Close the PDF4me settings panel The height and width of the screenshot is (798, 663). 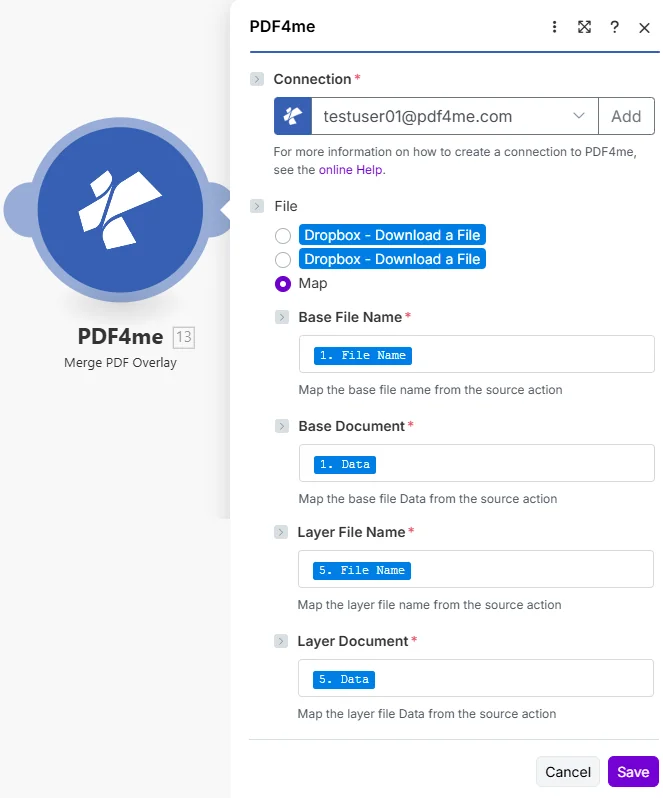point(644,28)
